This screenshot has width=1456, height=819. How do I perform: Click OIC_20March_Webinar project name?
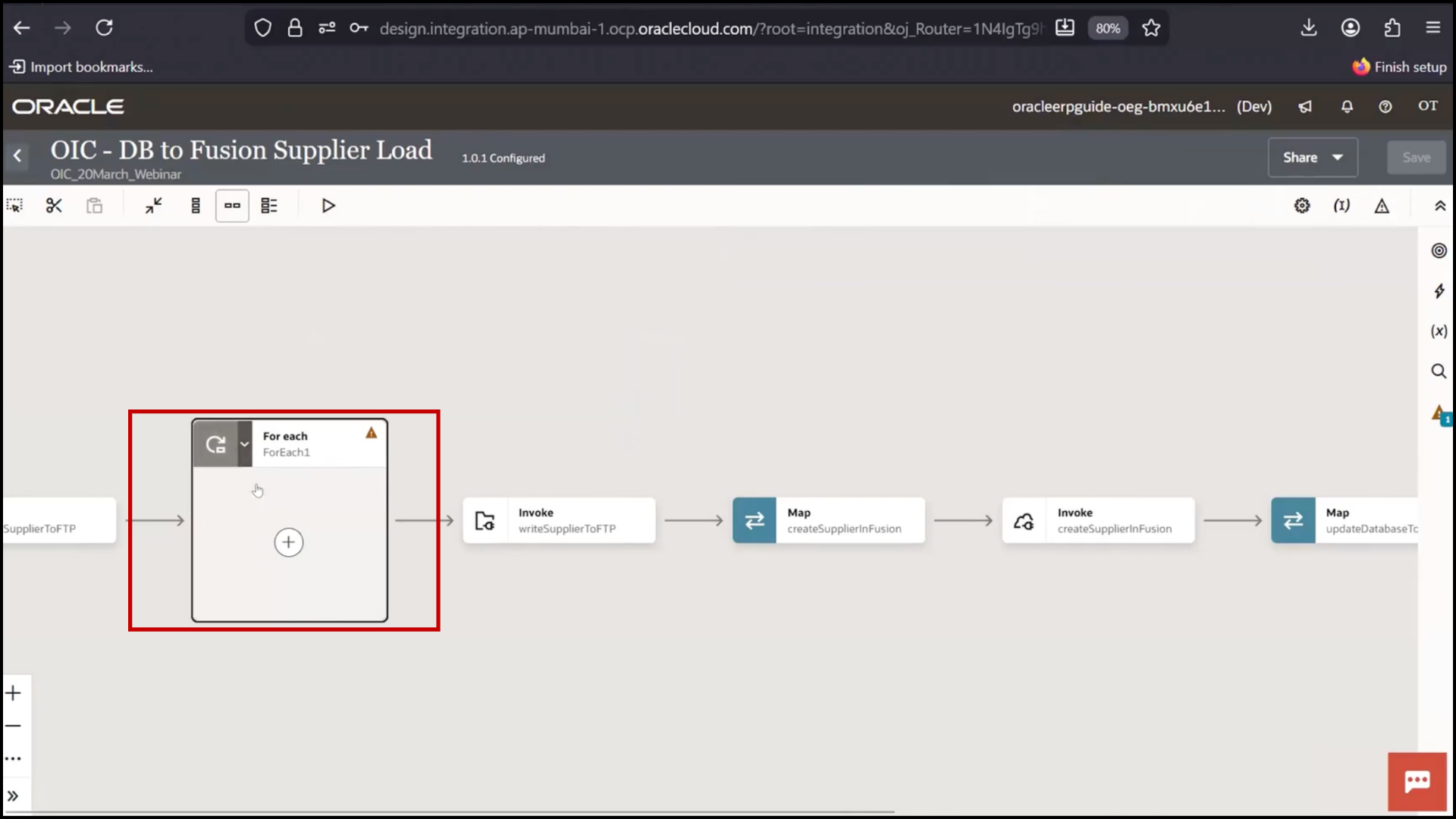coord(116,174)
